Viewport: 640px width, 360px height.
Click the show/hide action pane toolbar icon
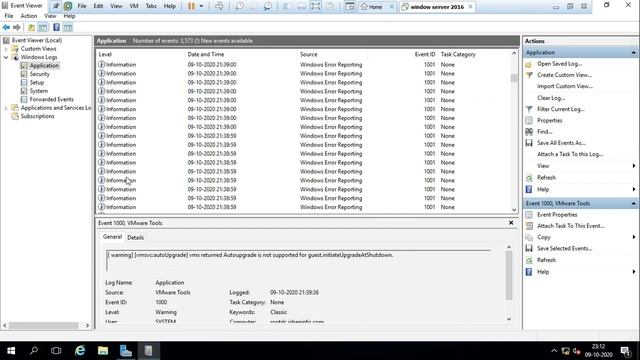click(68, 27)
